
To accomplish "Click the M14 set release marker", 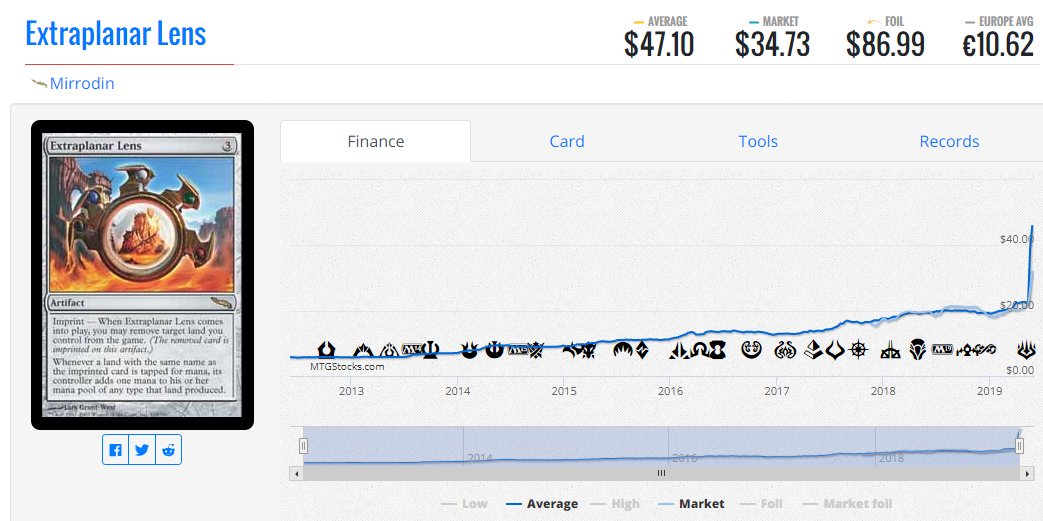I will click(410, 349).
